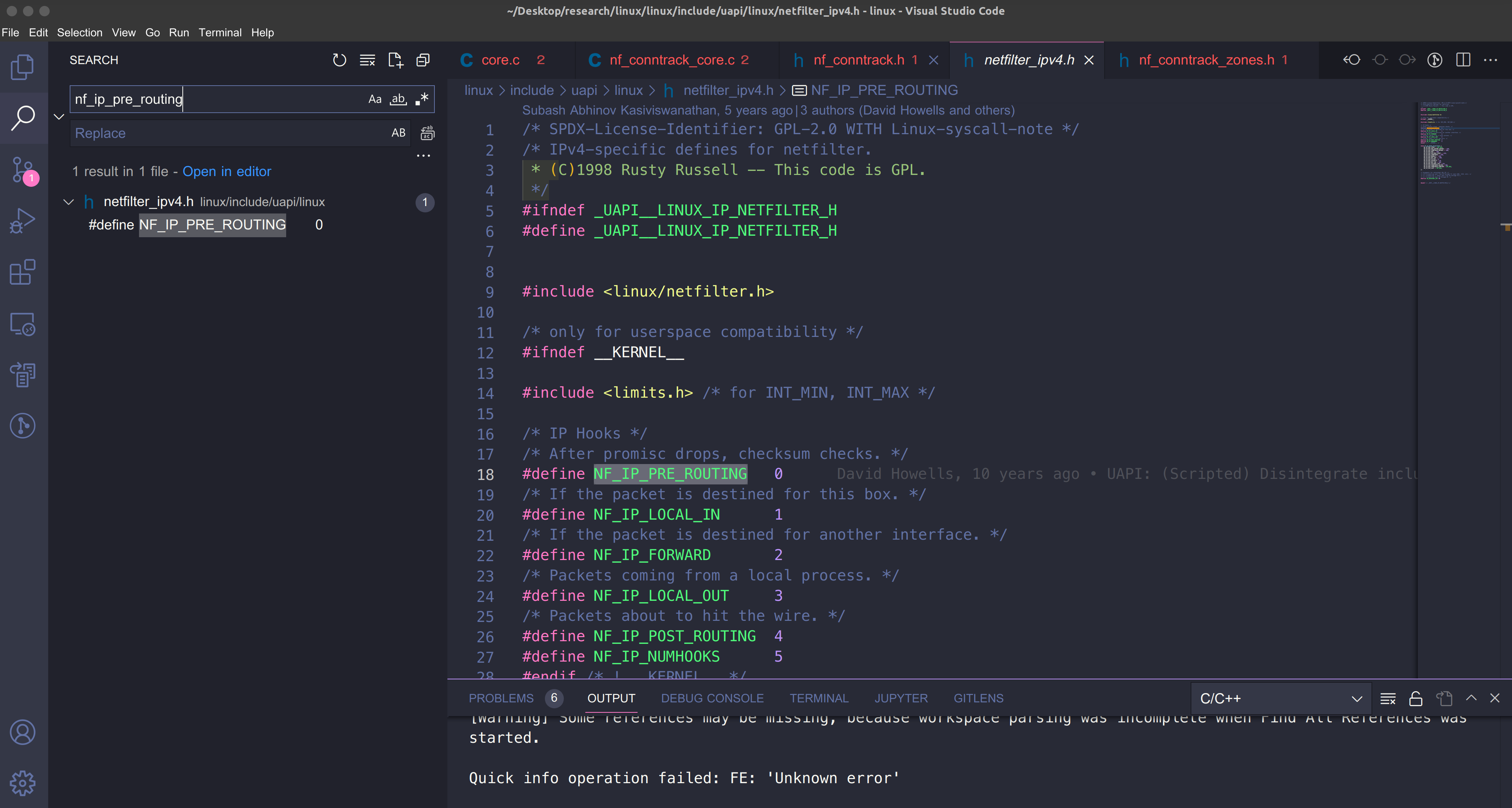Open output log in editor
The height and width of the screenshot is (808, 1512).
pos(1444,698)
